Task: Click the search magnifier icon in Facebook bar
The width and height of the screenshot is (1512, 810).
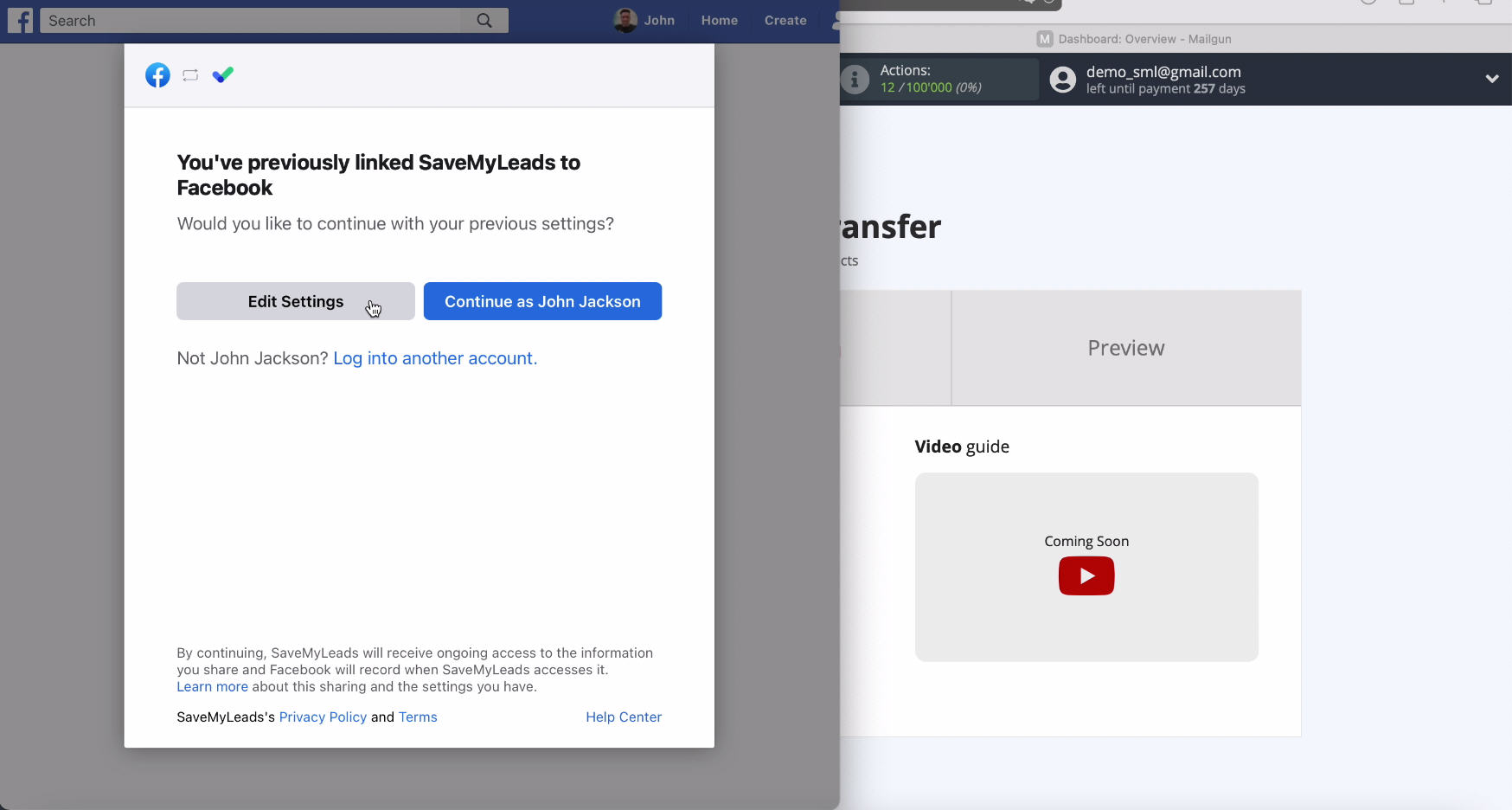Action: click(x=484, y=20)
